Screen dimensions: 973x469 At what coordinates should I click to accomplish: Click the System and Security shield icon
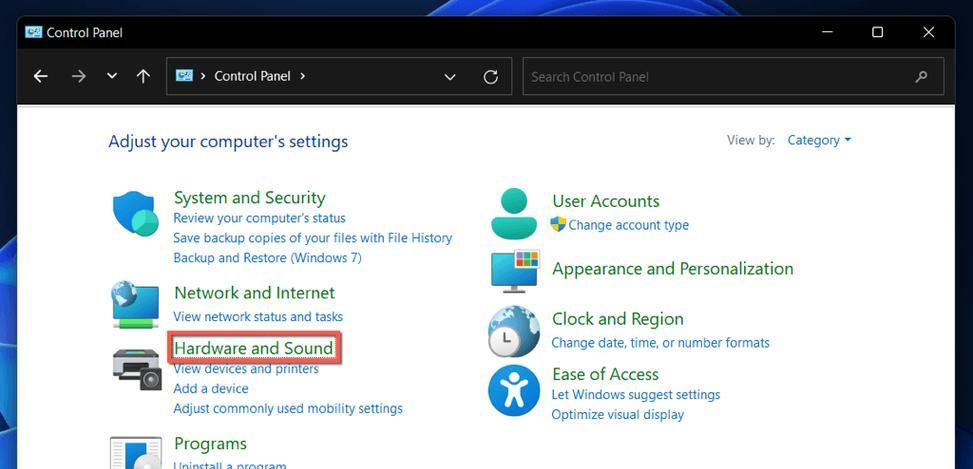point(135,213)
